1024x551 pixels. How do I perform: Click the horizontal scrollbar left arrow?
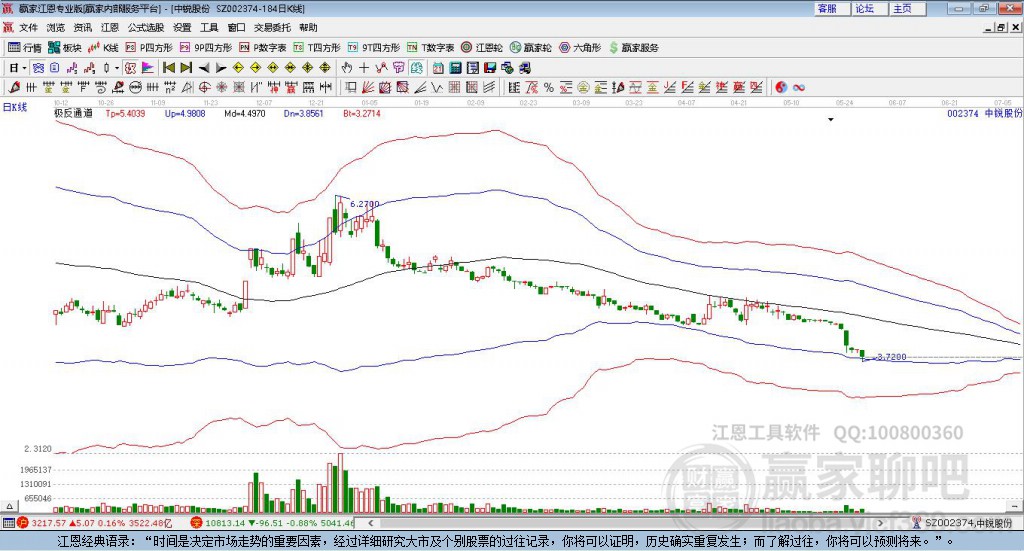tap(370, 523)
